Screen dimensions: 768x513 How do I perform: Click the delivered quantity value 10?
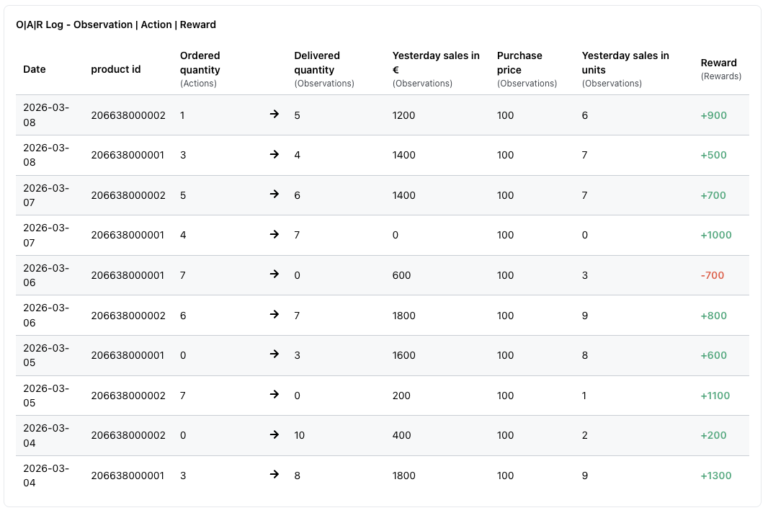[x=300, y=435]
